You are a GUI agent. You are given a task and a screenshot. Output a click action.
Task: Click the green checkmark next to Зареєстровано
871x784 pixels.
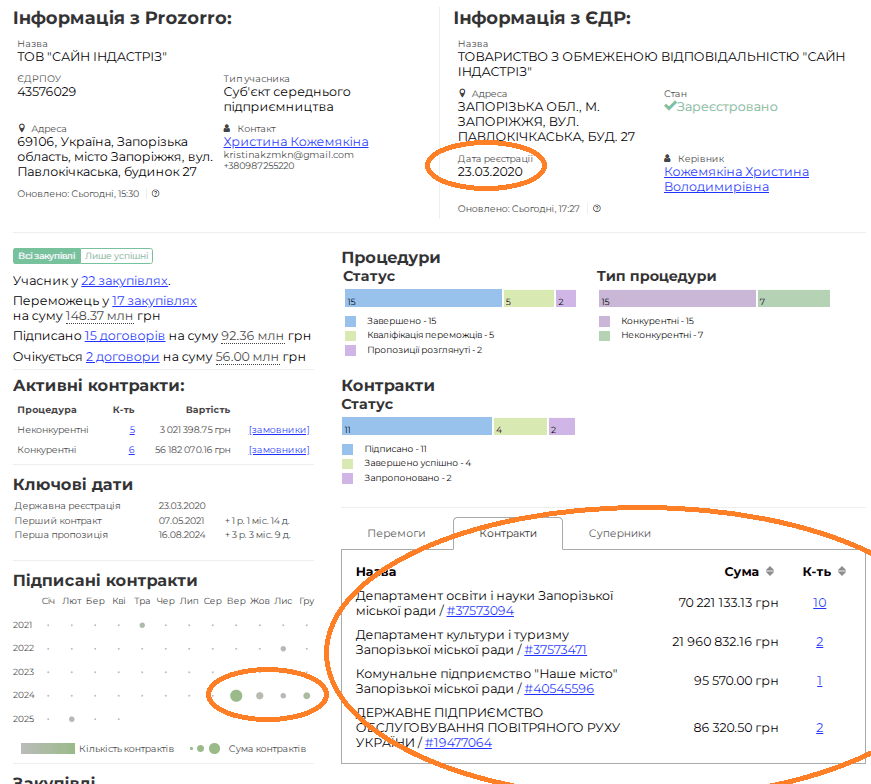coord(670,107)
